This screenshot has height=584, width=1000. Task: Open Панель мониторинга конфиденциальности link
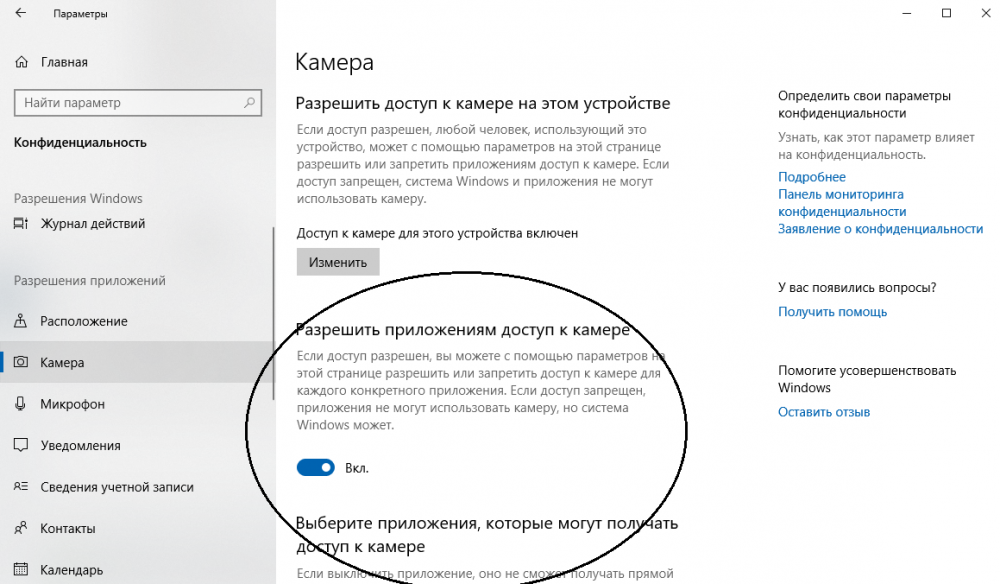(842, 203)
